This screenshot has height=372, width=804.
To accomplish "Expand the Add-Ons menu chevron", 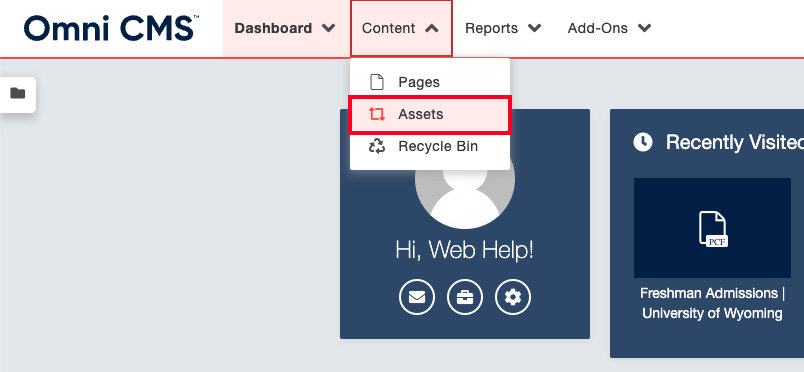I will pyautogui.click(x=645, y=28).
